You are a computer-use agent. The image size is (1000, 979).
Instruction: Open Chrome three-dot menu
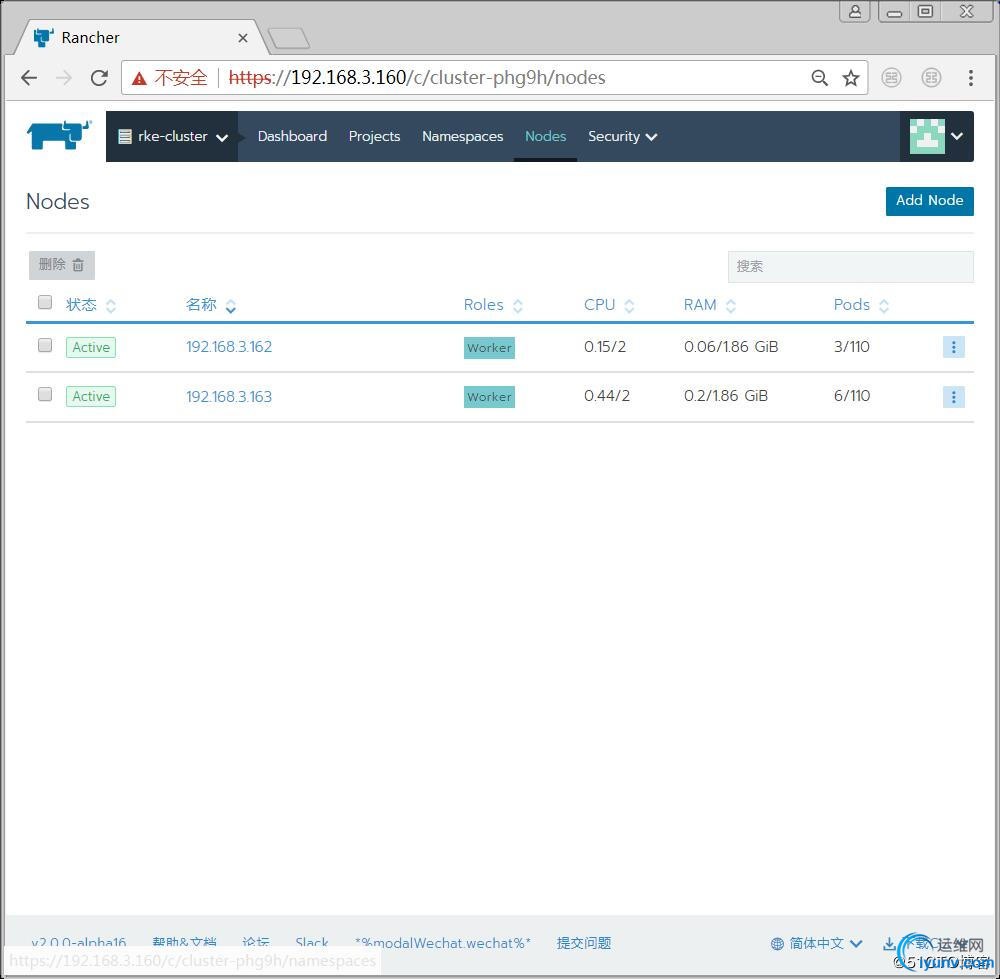971,78
